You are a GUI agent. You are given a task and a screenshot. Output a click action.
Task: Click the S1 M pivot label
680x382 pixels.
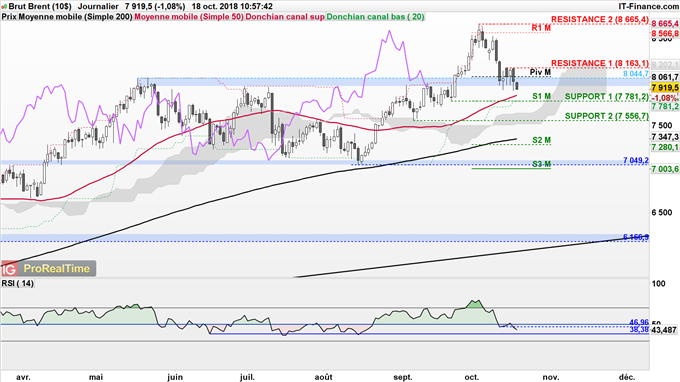(x=542, y=96)
